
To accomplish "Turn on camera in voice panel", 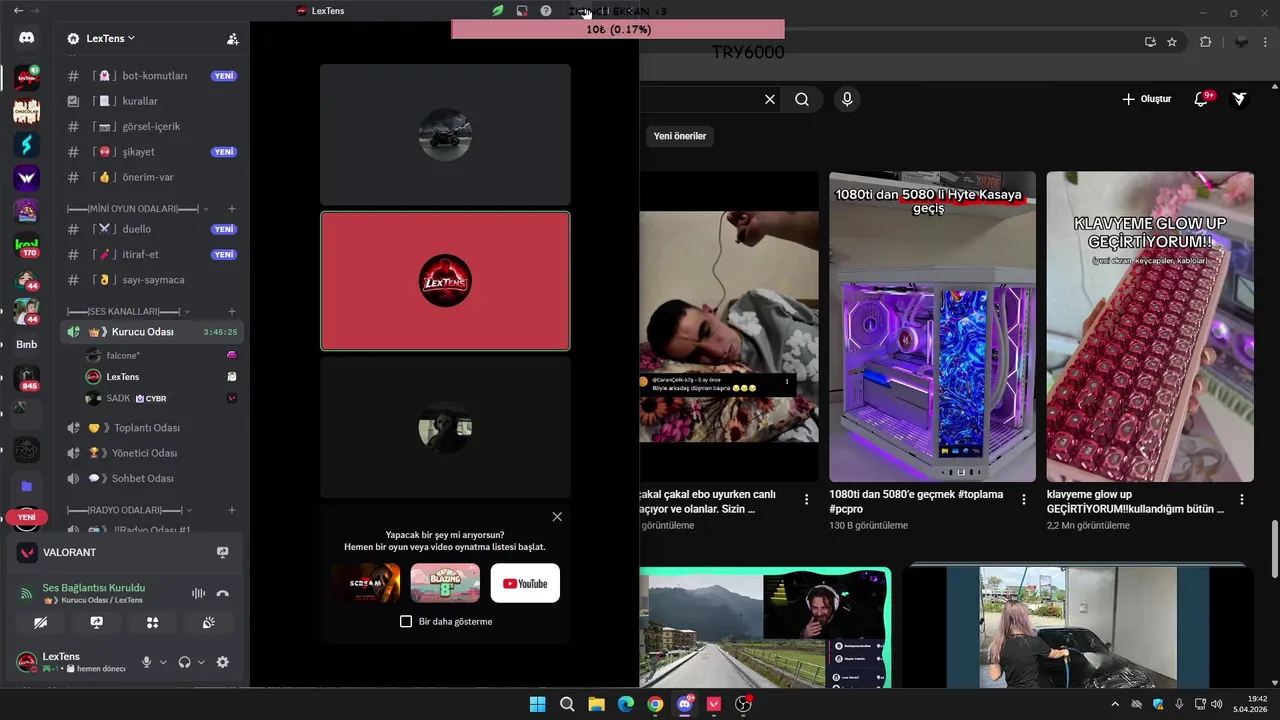I will coord(41,622).
